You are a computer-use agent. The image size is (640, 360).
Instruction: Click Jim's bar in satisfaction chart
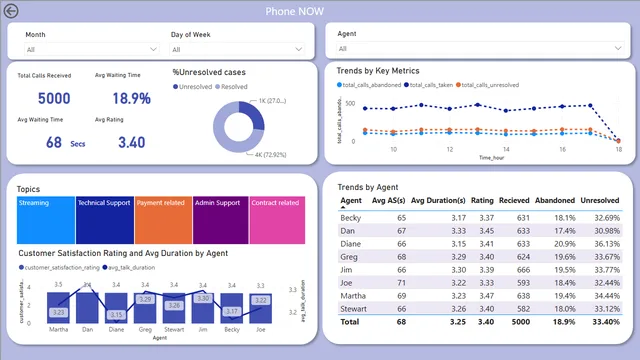[x=203, y=308]
